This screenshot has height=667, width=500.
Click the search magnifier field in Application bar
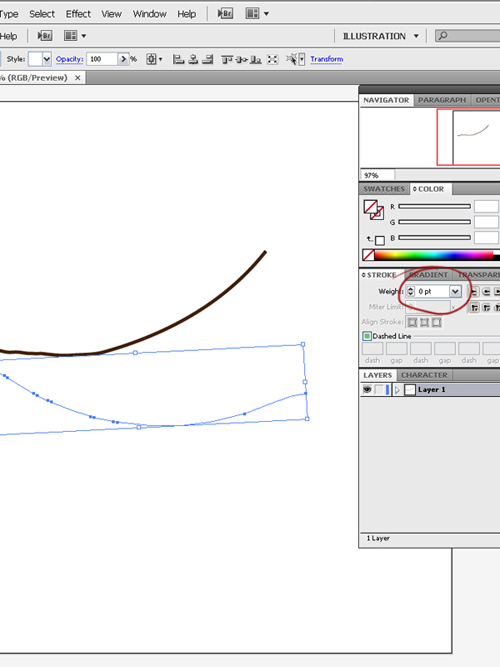tap(467, 36)
